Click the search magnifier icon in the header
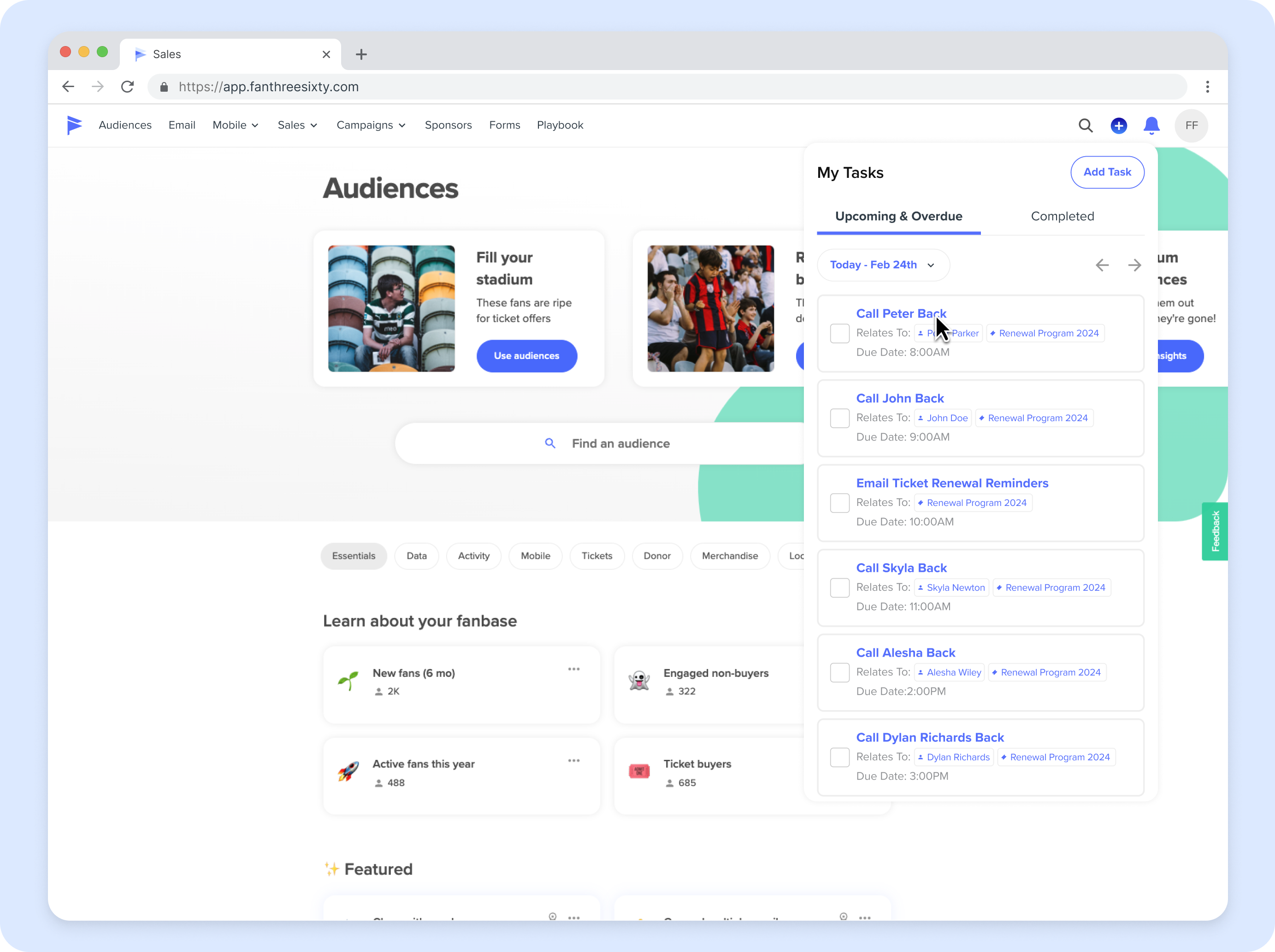This screenshot has height=952, width=1275. tap(1086, 126)
